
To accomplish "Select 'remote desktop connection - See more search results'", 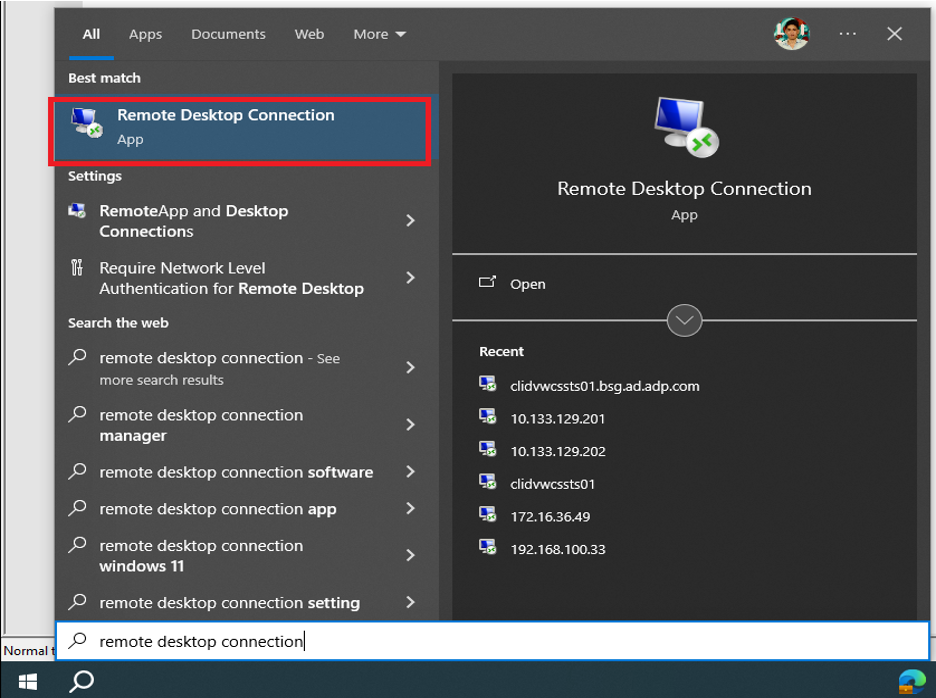I will [247, 368].
